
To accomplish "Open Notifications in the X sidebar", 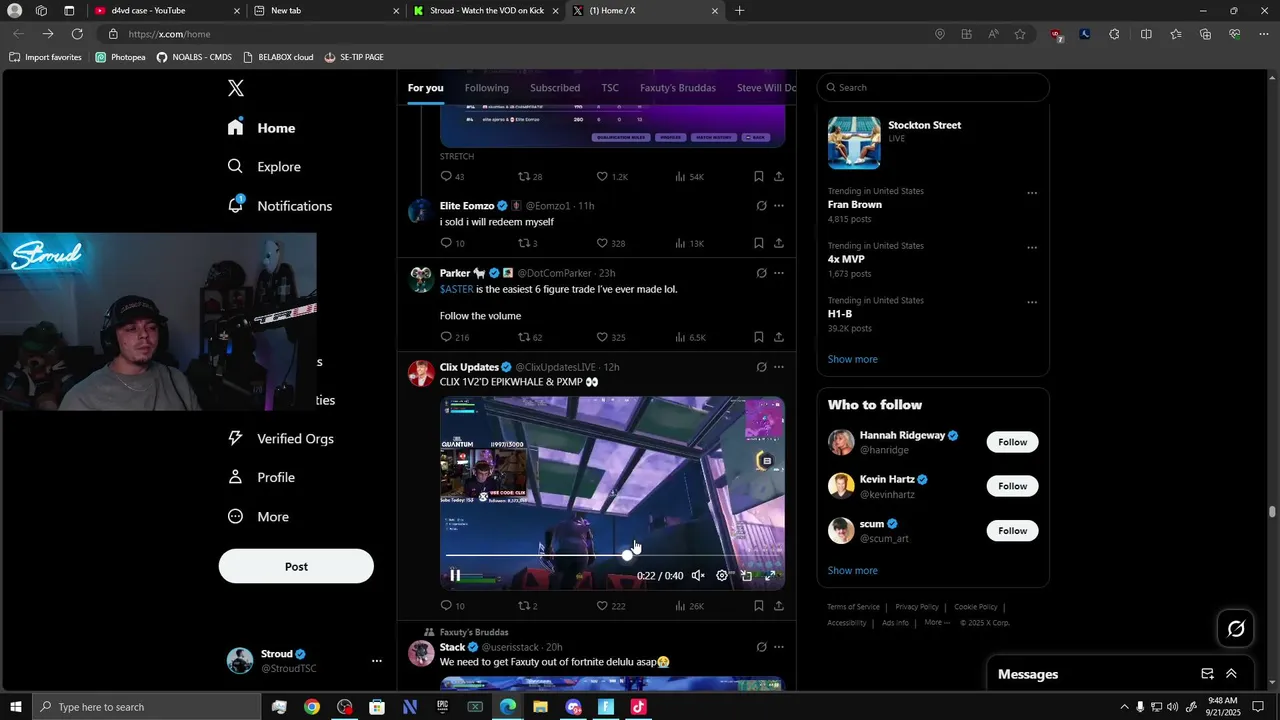I will (279, 206).
